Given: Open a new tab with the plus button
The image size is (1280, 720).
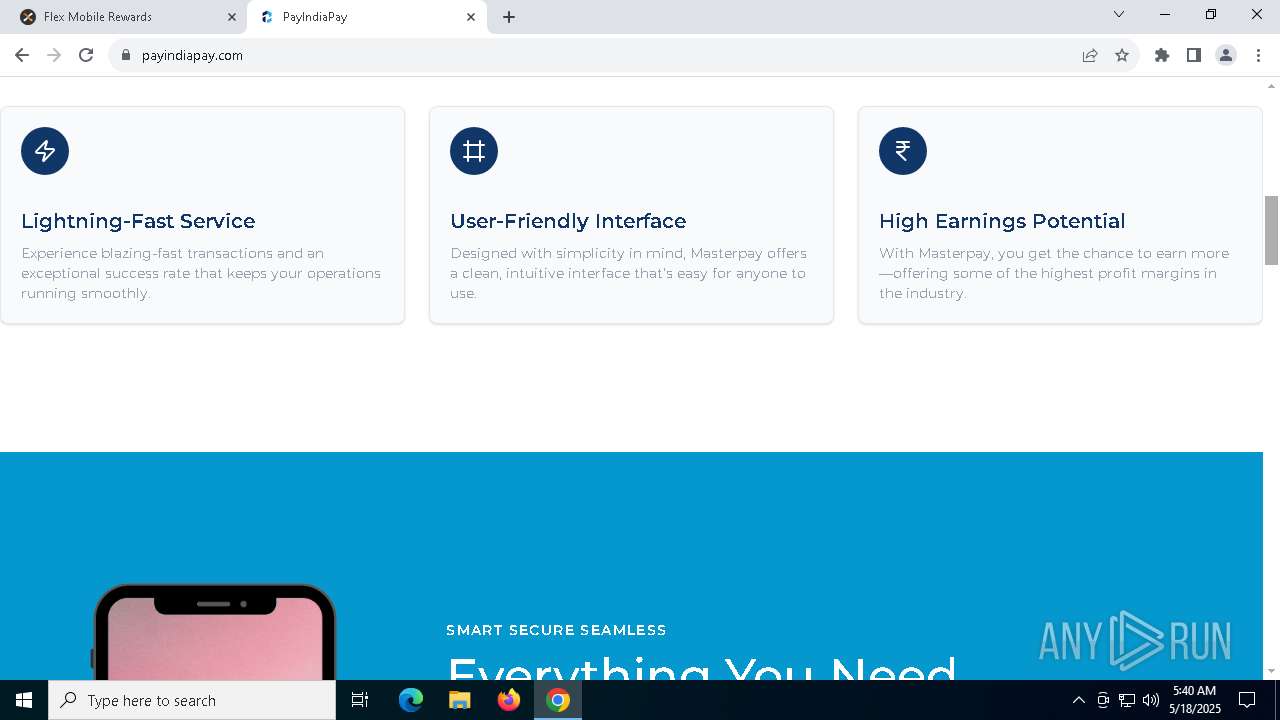Looking at the screenshot, I should coord(509,17).
